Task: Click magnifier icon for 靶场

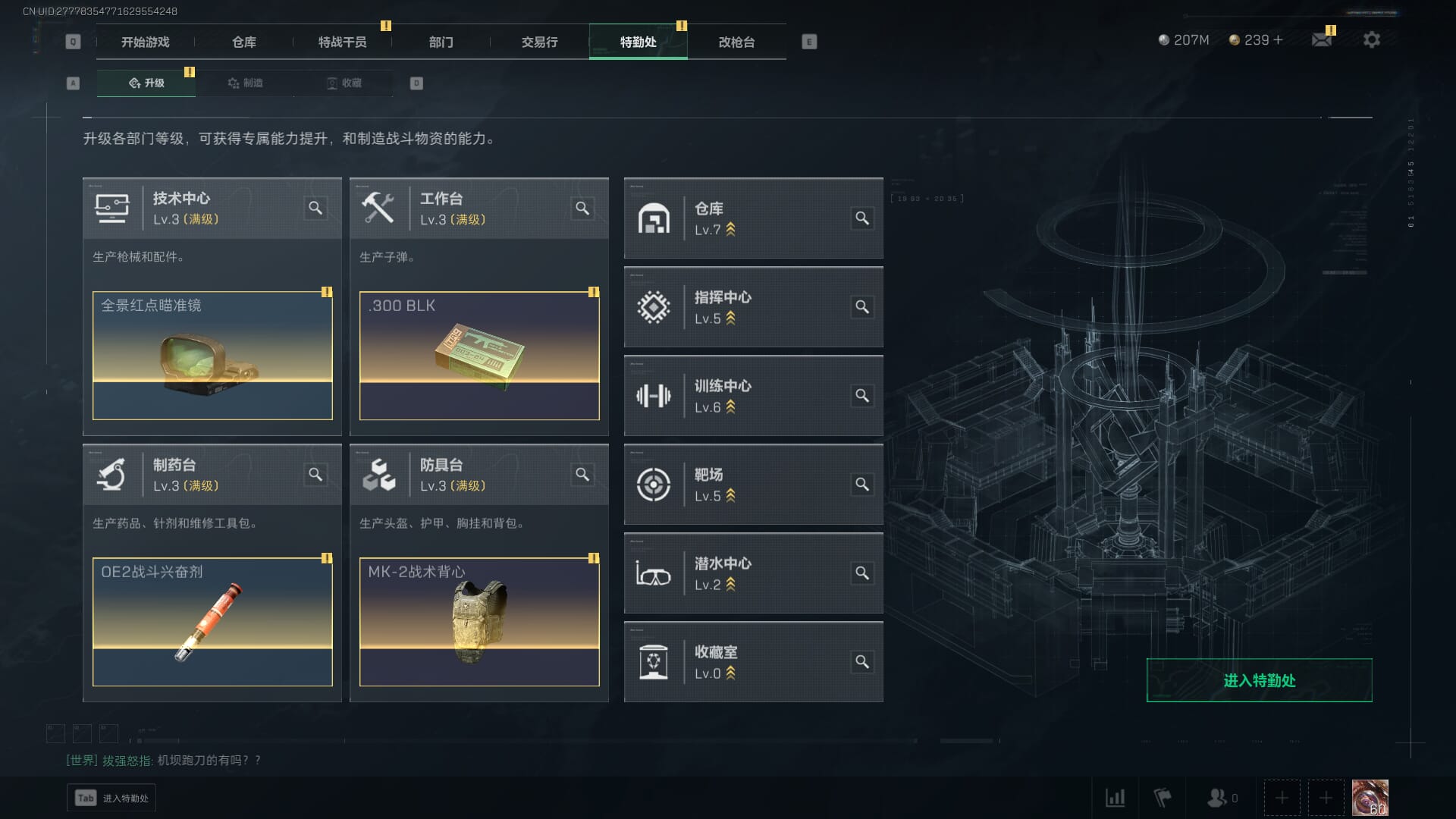Action: tap(862, 485)
